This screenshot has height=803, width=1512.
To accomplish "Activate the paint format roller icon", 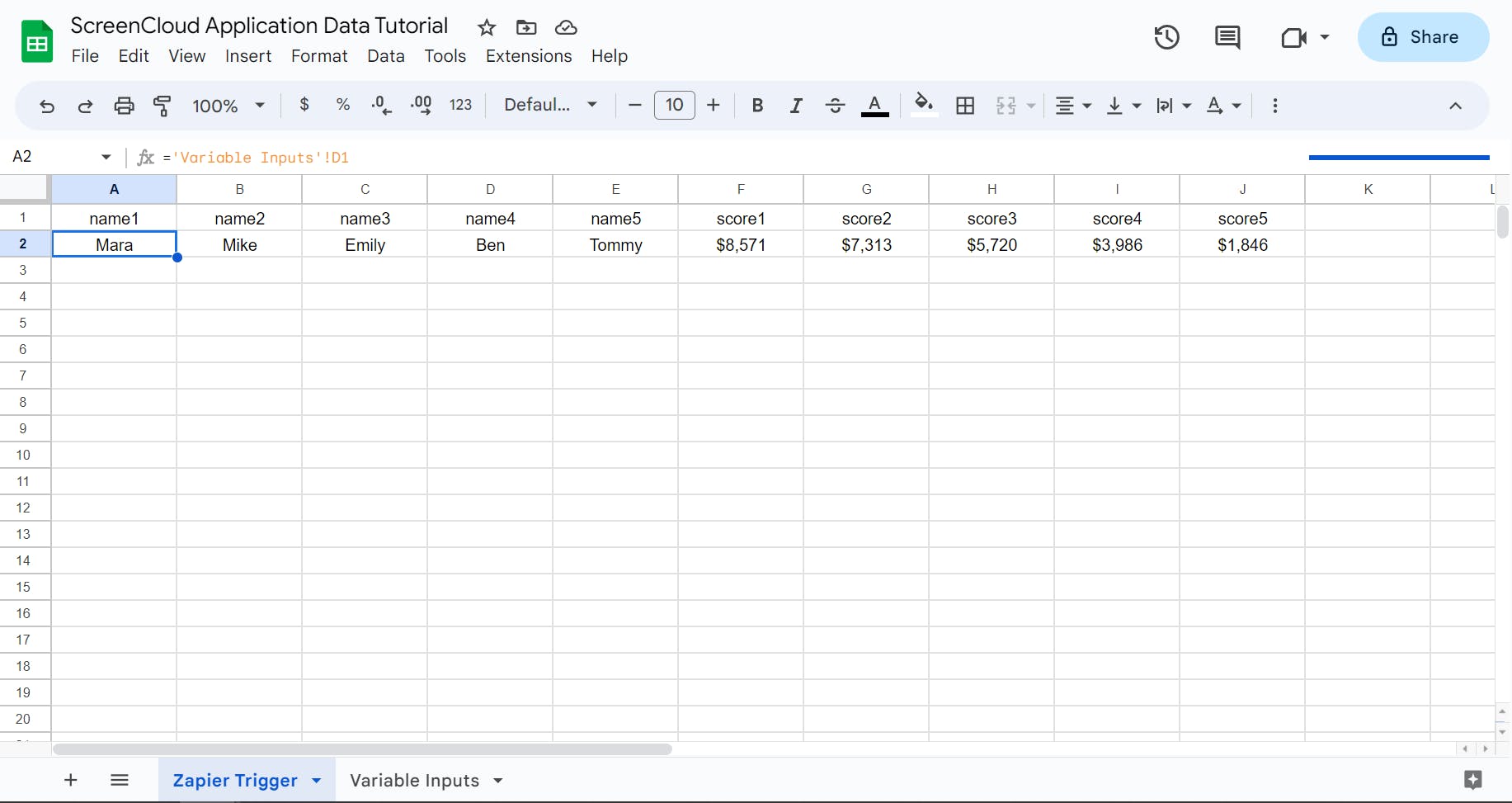I will click(163, 106).
